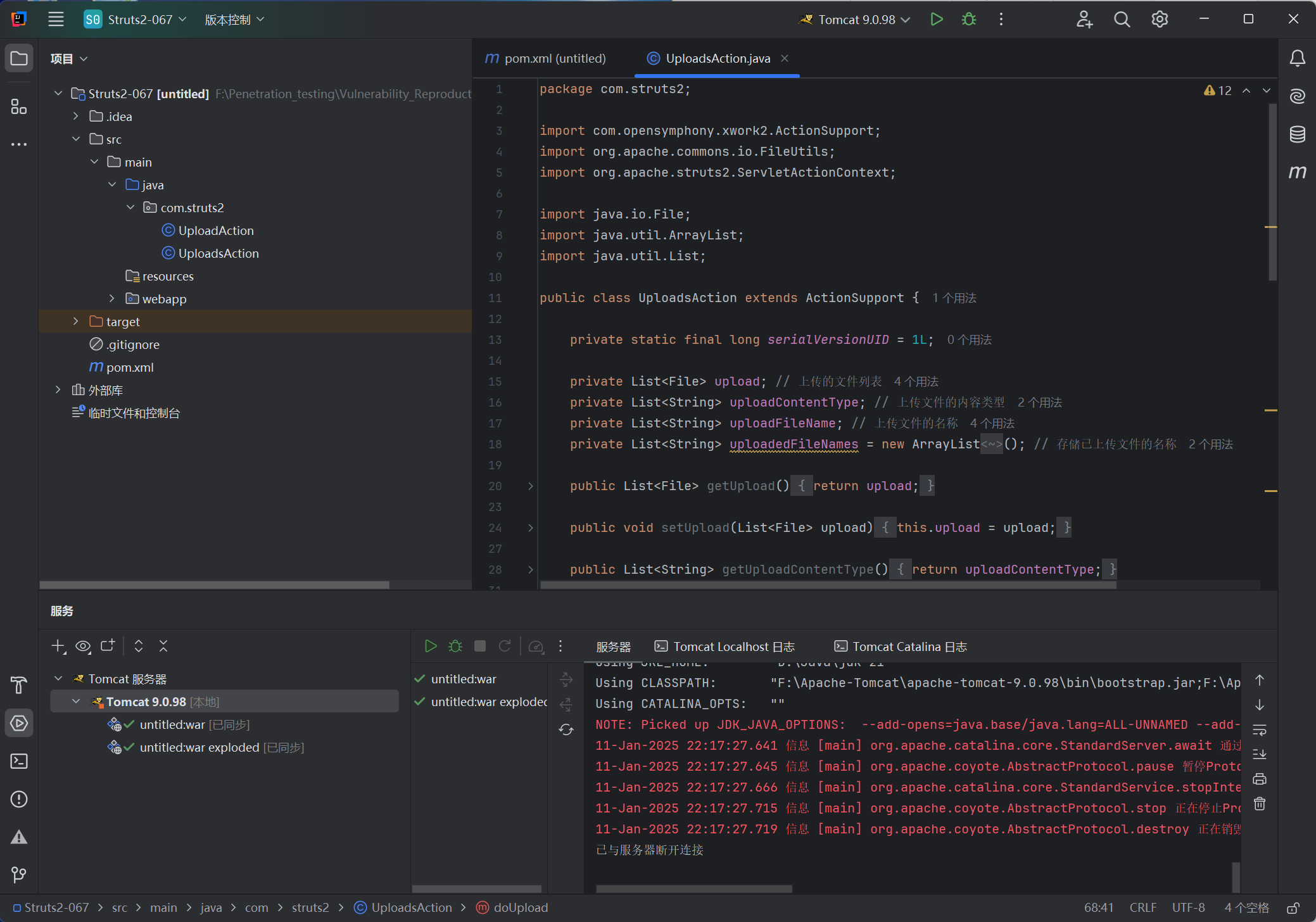This screenshot has height=922, width=1316.
Task: Expand the target folder
Action: tap(76, 322)
